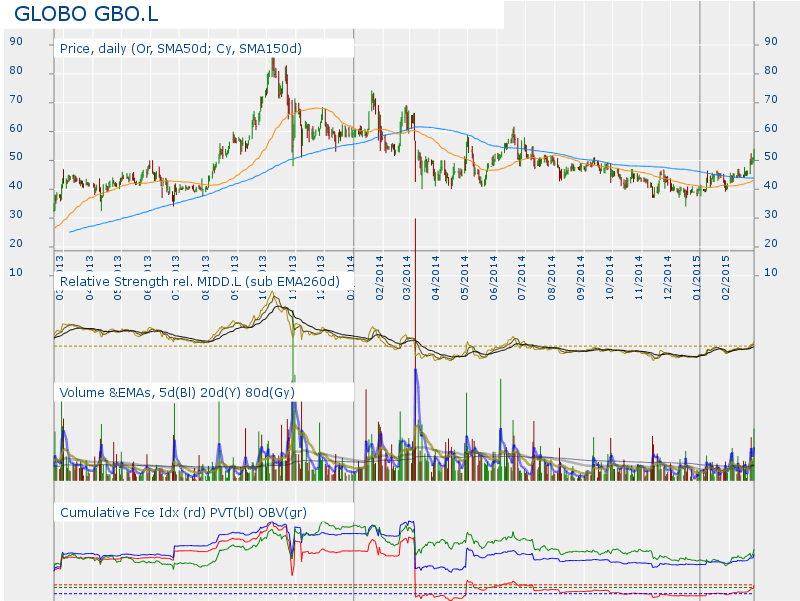Click the 07/2014 date axis label
The width and height of the screenshot is (800, 601).
[521, 278]
